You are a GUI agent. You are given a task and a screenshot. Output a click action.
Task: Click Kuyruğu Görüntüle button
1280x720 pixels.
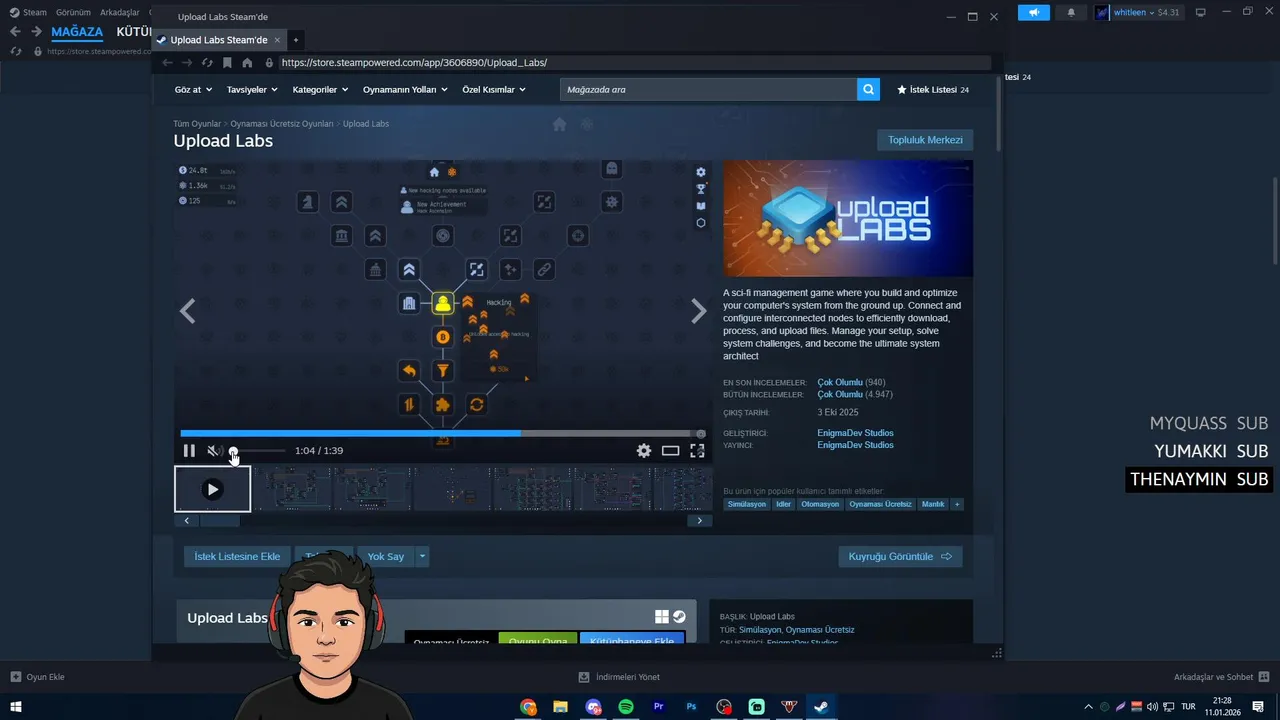pos(900,556)
